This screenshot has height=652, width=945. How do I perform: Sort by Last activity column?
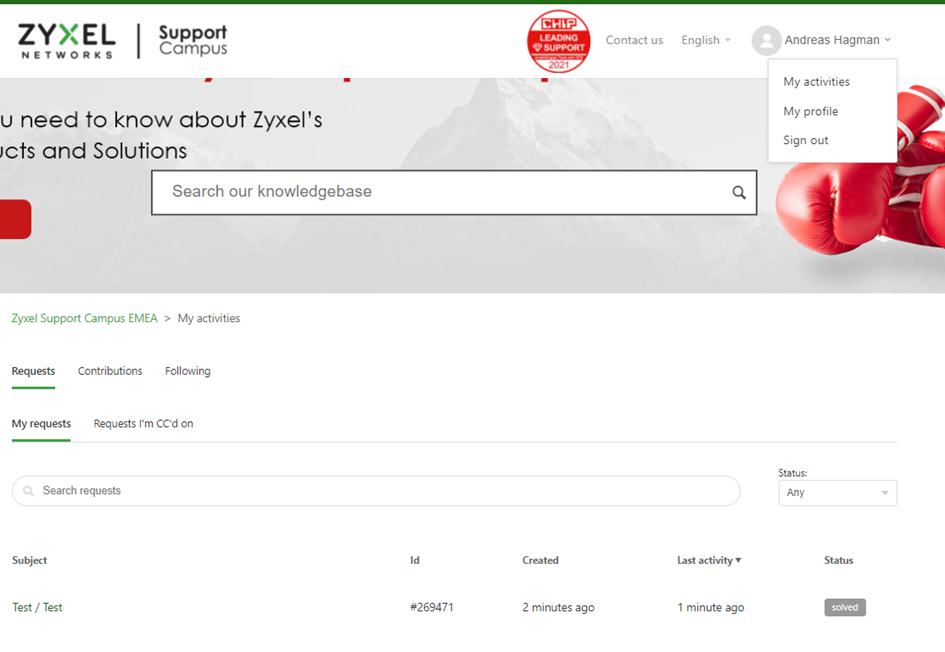coord(709,560)
